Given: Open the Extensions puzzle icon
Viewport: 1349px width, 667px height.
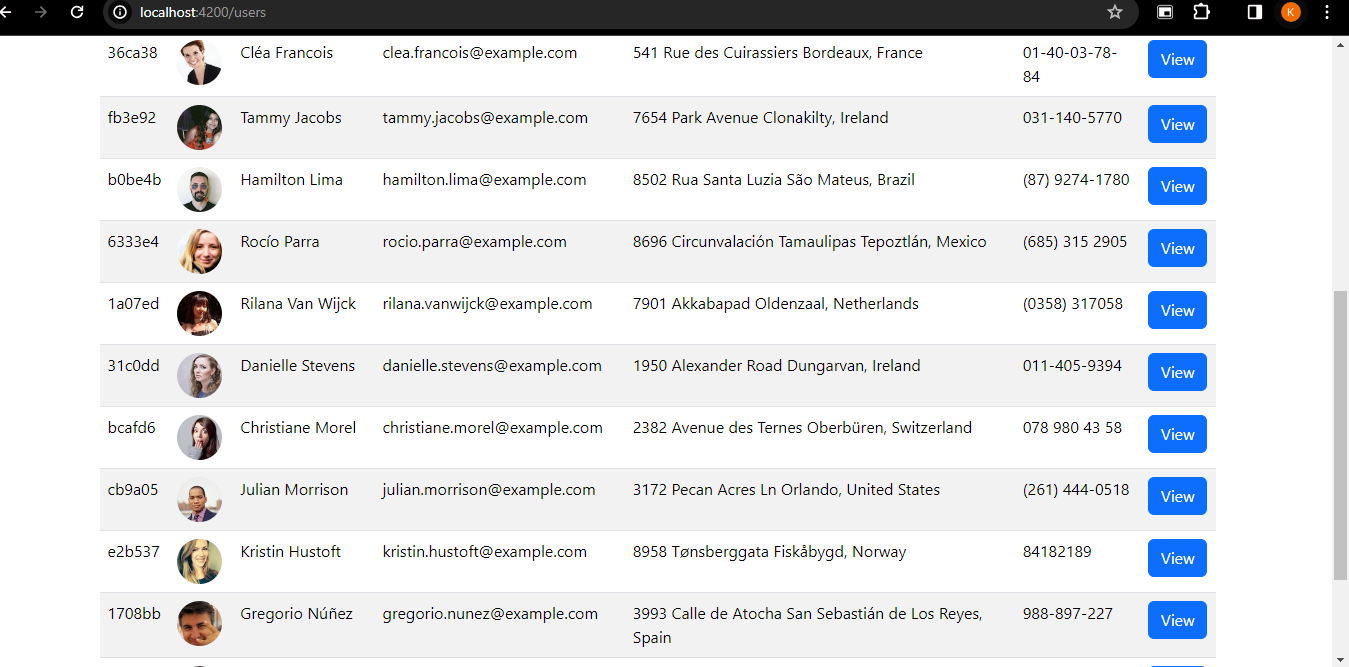Looking at the screenshot, I should pyautogui.click(x=1201, y=12).
